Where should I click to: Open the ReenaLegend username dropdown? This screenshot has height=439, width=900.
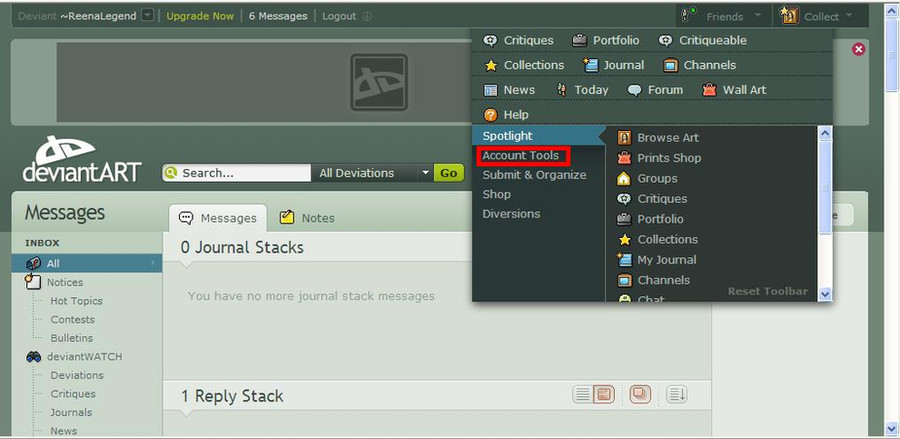(148, 16)
